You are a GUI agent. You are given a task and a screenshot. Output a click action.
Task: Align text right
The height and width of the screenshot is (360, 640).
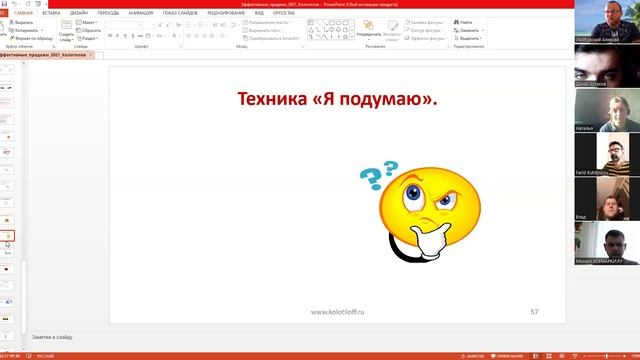pos(204,36)
